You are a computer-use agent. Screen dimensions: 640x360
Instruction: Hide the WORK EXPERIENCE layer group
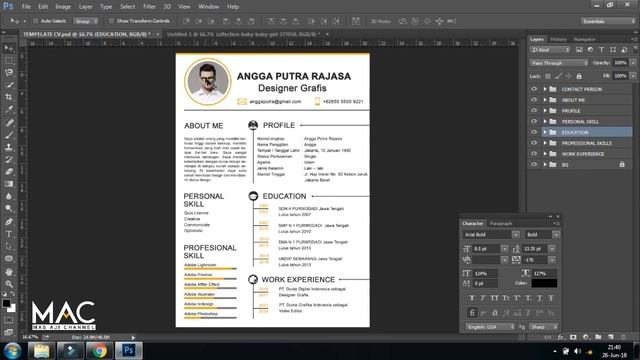534,154
